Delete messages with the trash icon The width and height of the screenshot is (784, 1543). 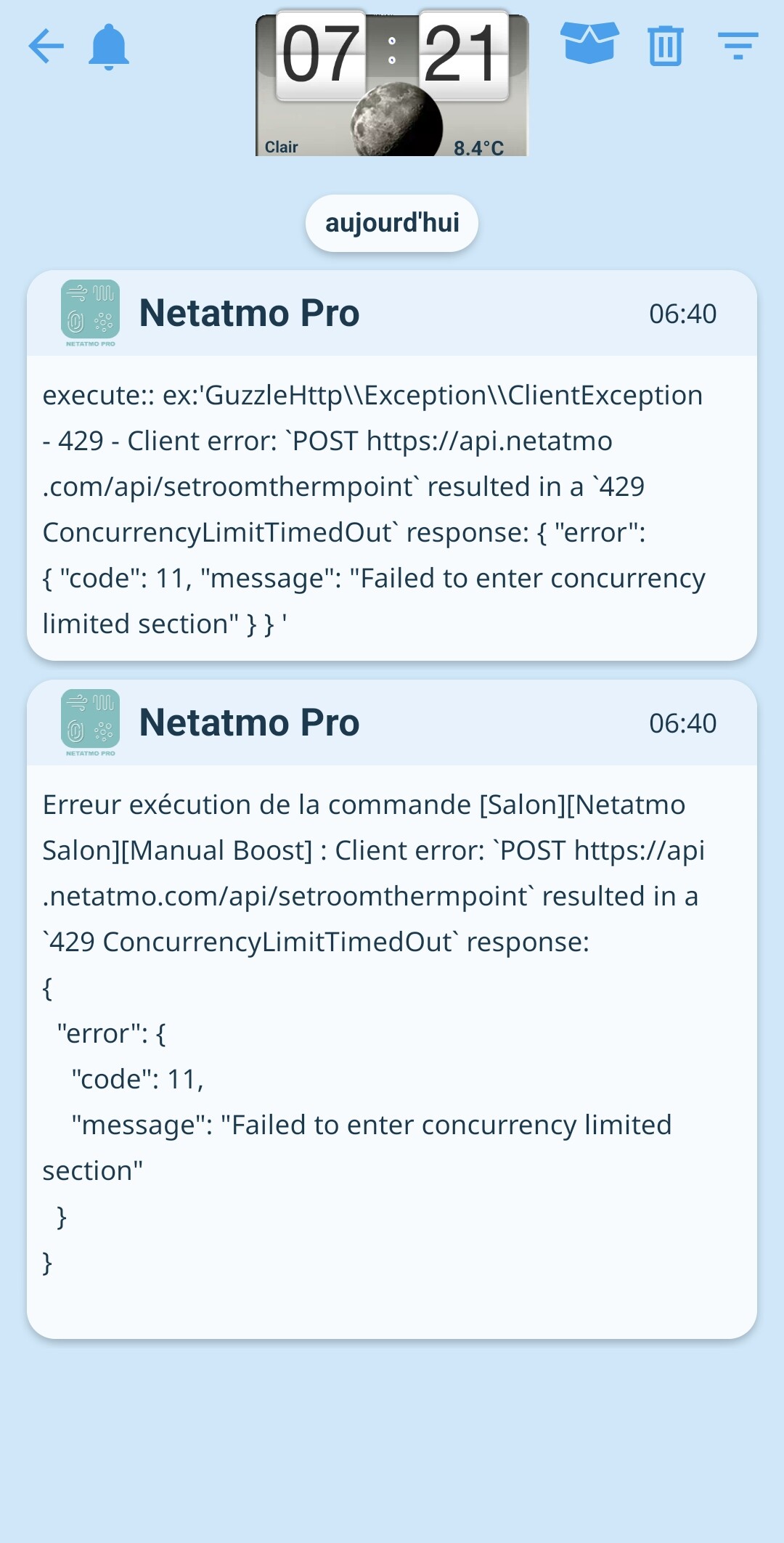665,46
